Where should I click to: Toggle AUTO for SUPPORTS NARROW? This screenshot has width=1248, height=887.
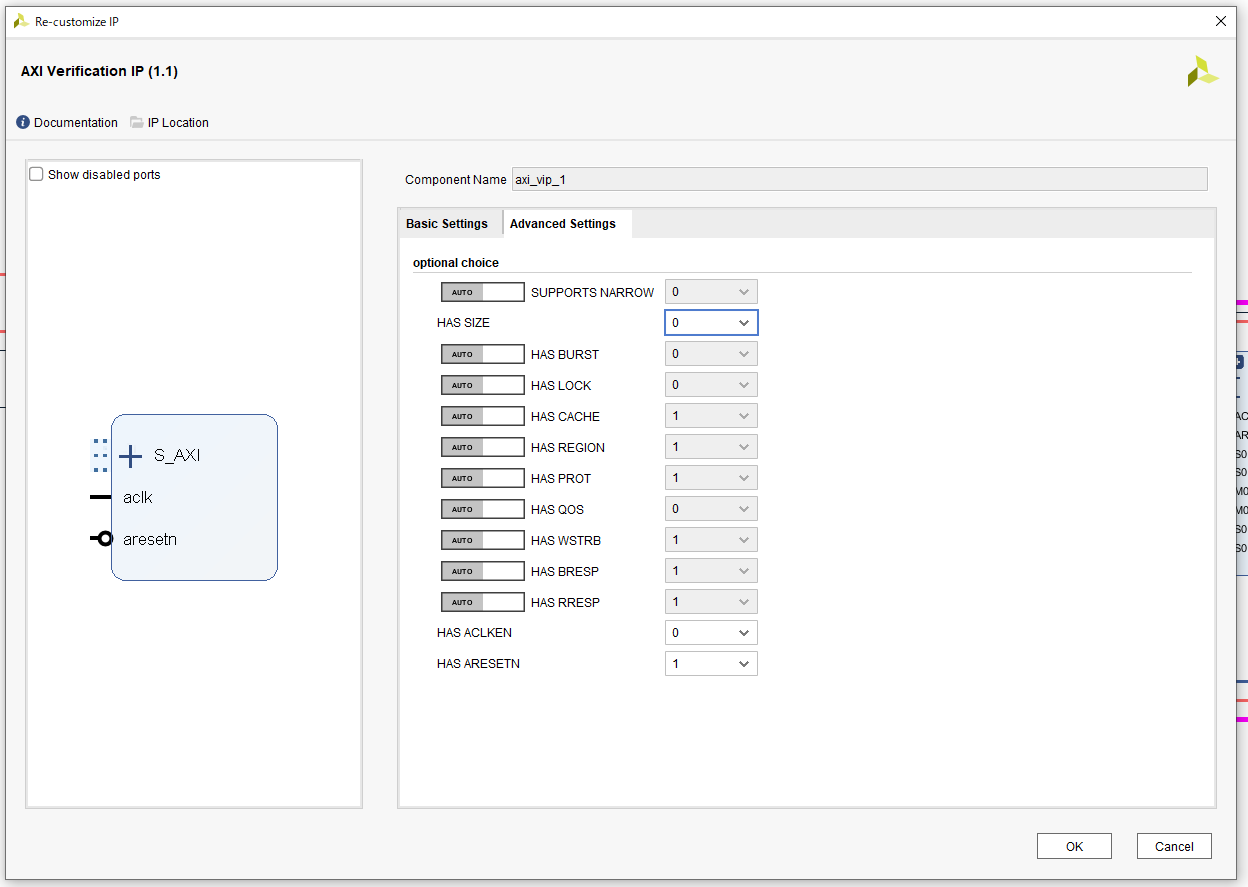point(482,291)
